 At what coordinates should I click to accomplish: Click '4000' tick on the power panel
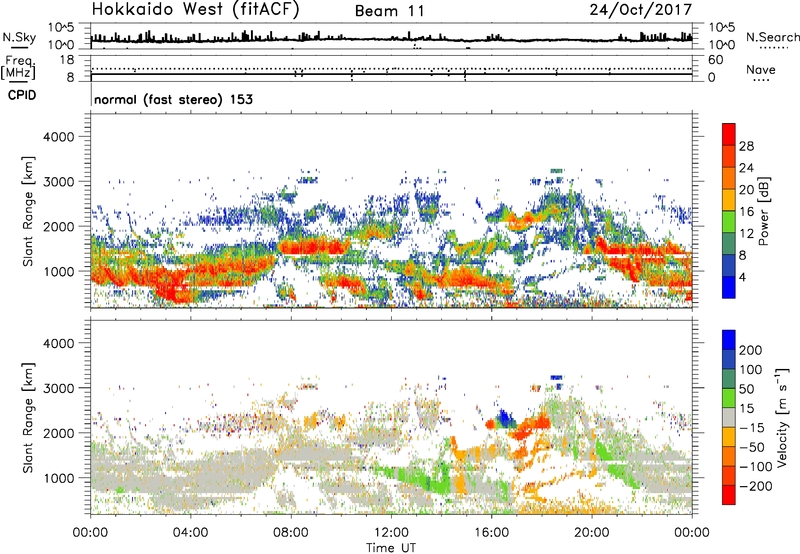59,137
